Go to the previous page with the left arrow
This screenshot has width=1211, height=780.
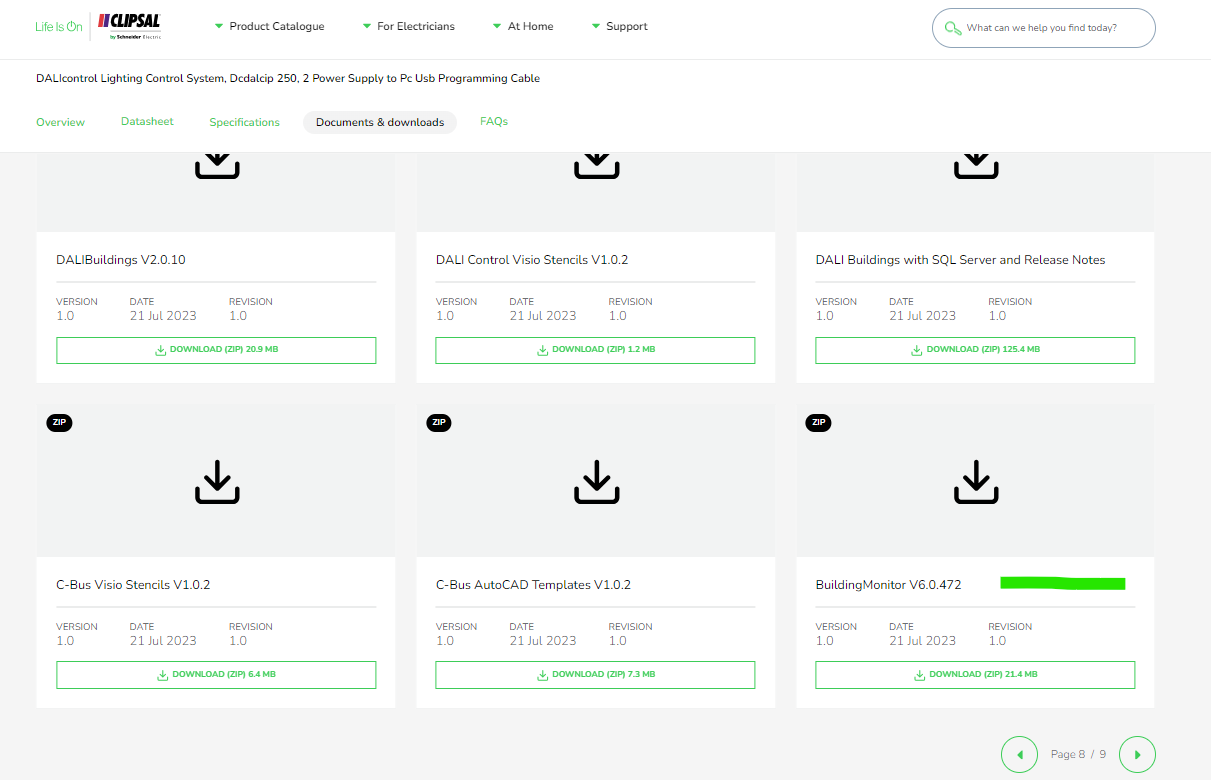(1019, 754)
